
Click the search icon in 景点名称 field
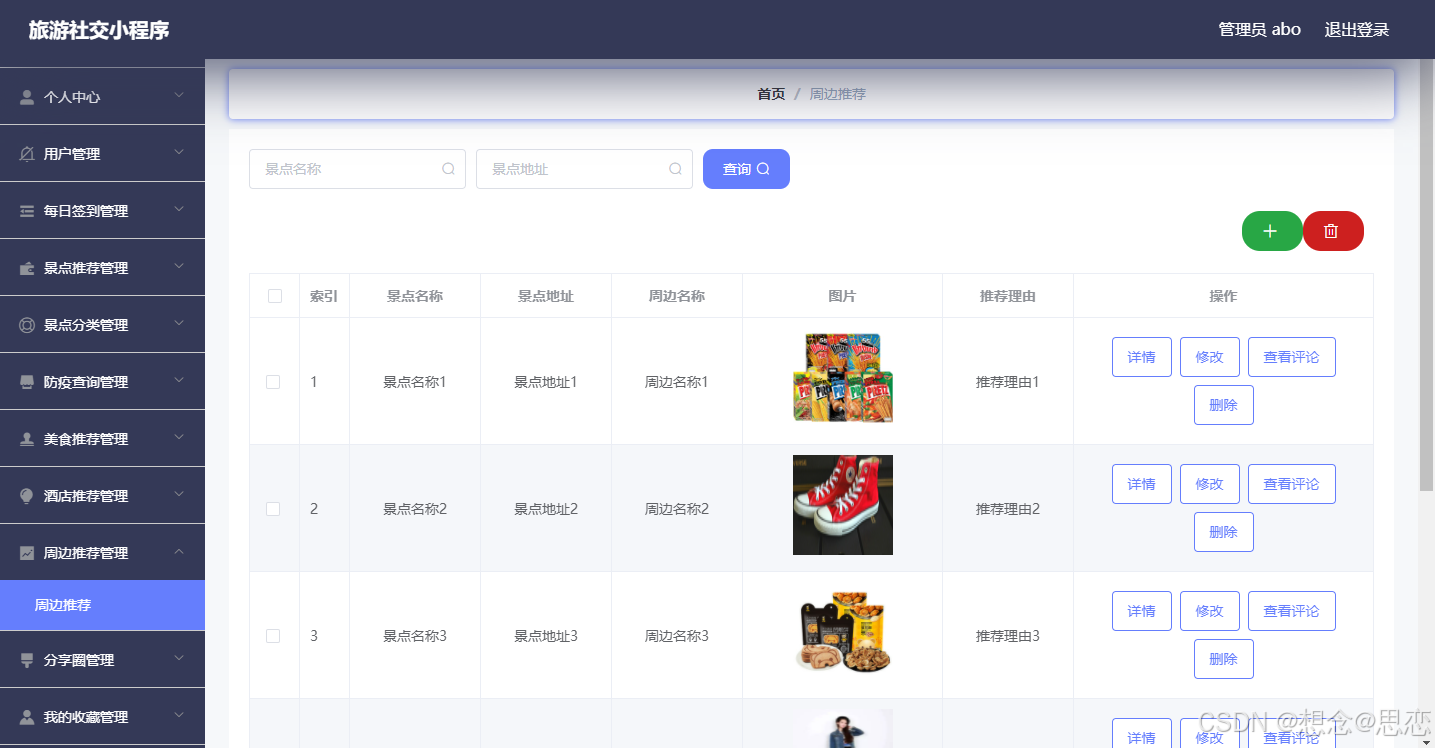(448, 169)
